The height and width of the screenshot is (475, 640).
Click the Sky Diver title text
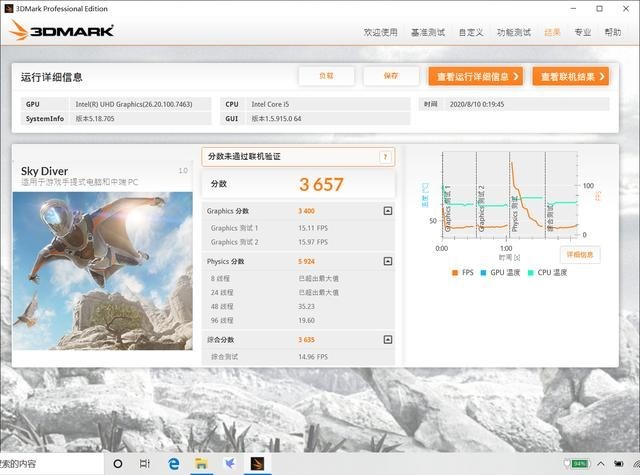coord(44,171)
